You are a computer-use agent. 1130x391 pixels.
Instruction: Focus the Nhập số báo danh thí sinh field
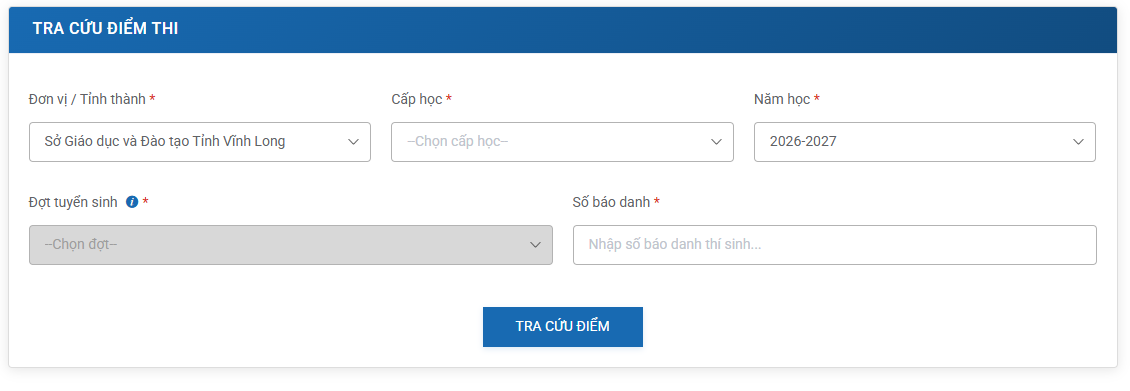835,245
